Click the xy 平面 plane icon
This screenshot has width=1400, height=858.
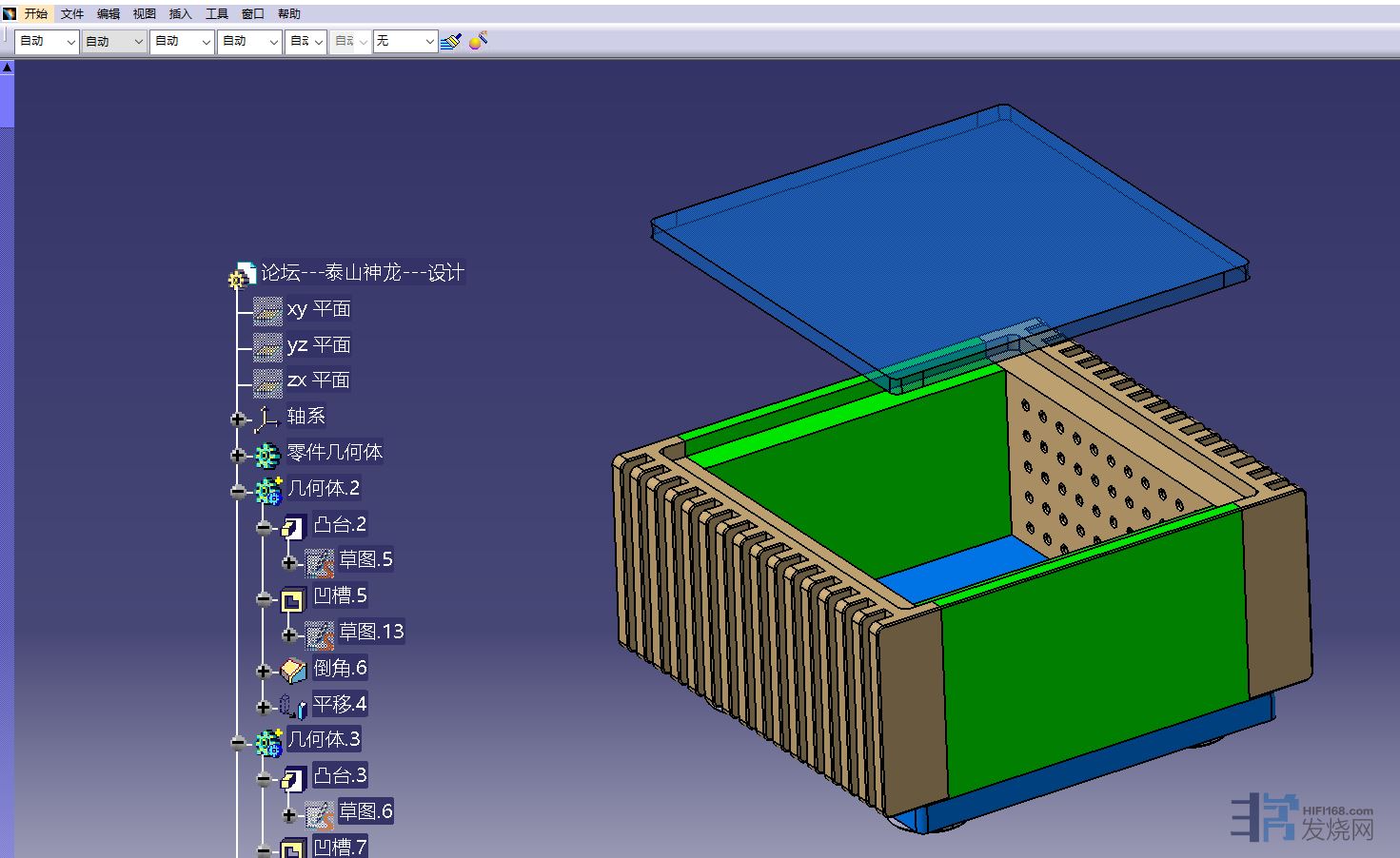[x=267, y=310]
